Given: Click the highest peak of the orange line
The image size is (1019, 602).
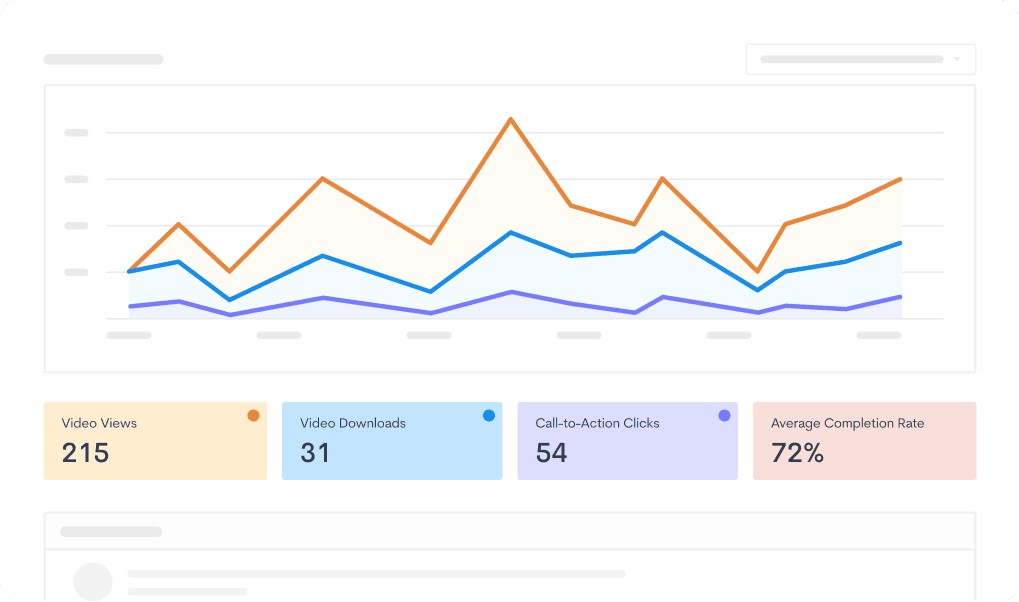Looking at the screenshot, I should click(x=511, y=120).
